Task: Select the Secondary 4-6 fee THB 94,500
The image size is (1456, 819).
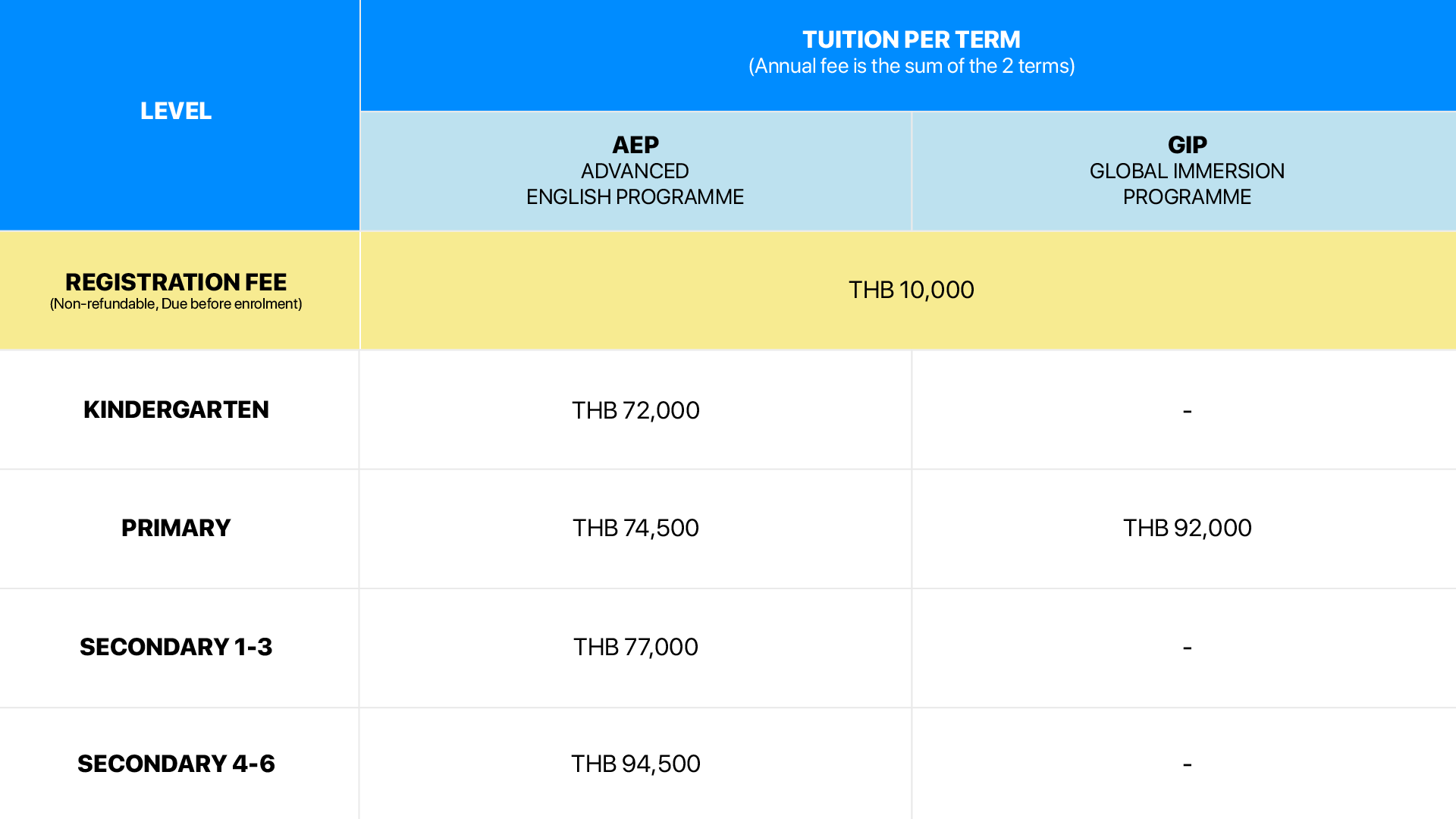Action: point(635,764)
